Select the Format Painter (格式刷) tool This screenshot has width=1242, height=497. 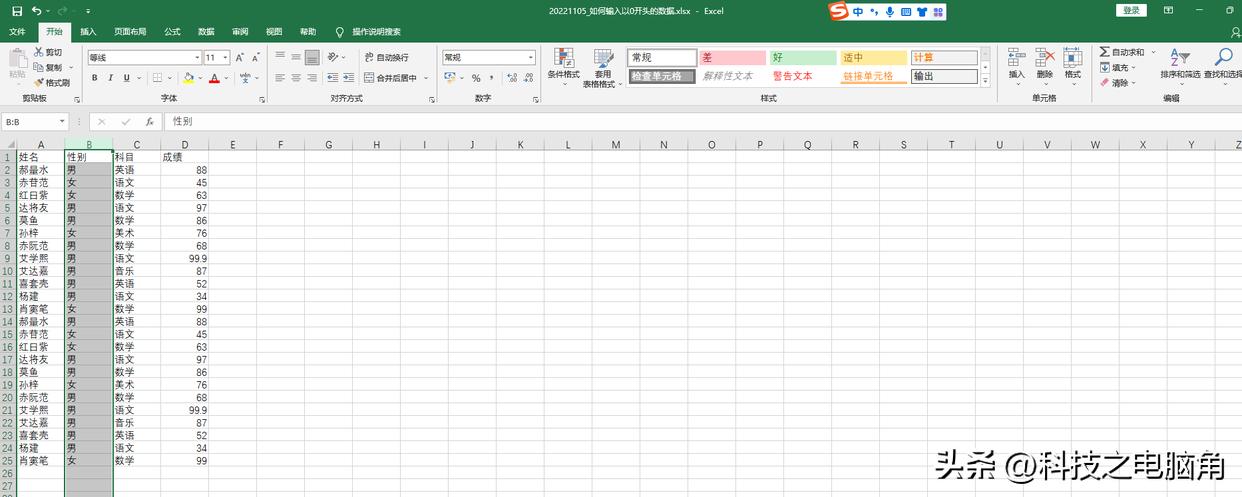39,83
